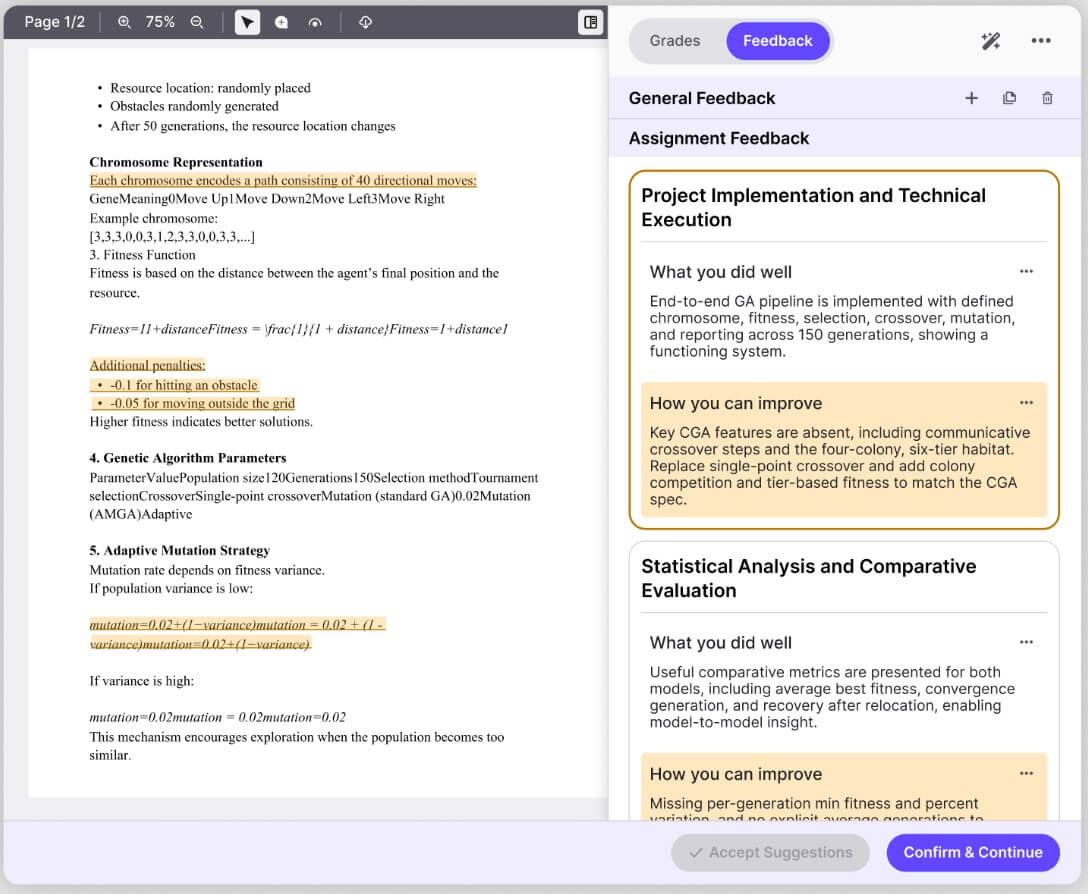Image resolution: width=1088 pixels, height=894 pixels.
Task: Click Confirm & Continue
Action: (x=973, y=852)
